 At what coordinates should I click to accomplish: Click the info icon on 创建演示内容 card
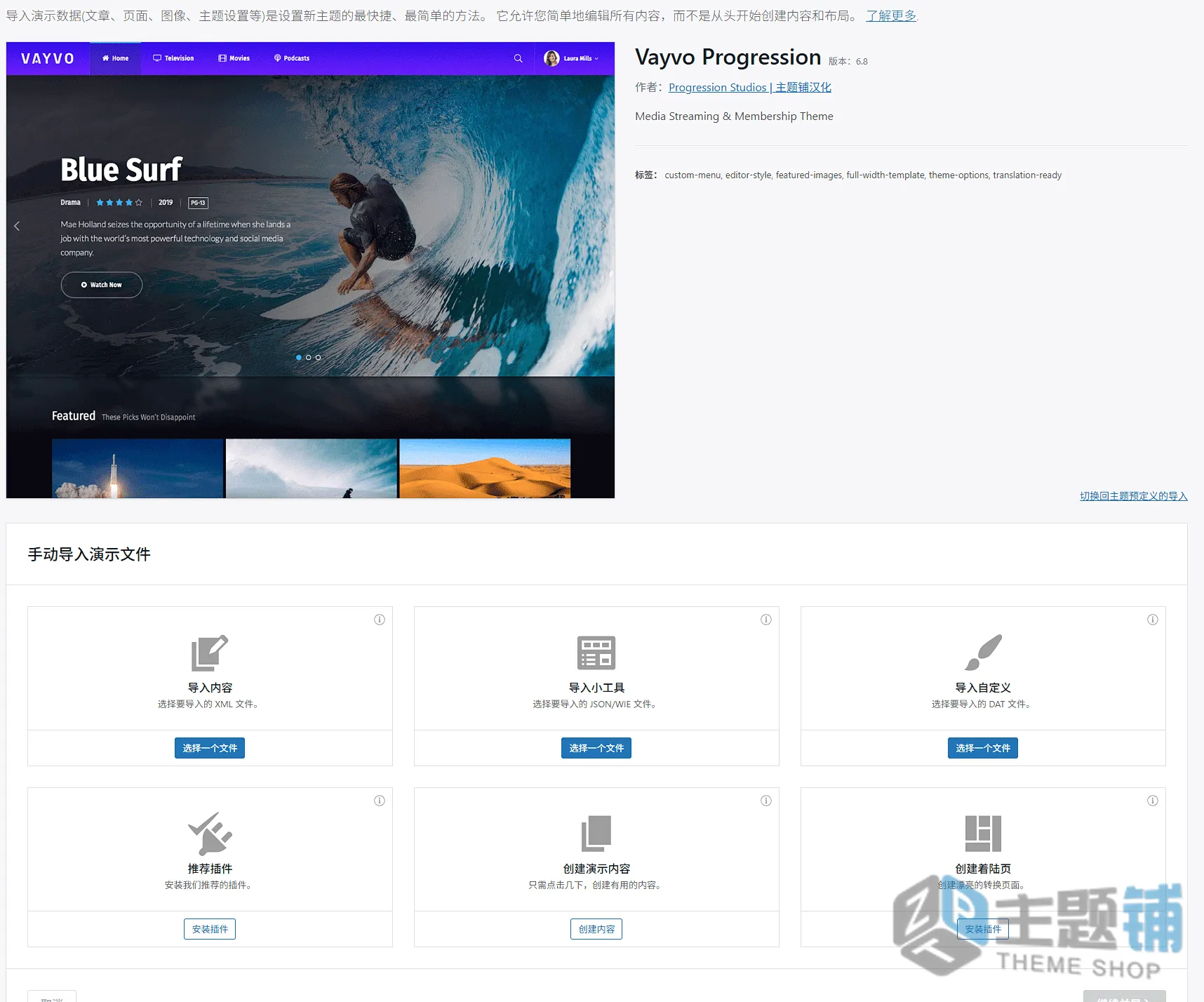click(766, 801)
